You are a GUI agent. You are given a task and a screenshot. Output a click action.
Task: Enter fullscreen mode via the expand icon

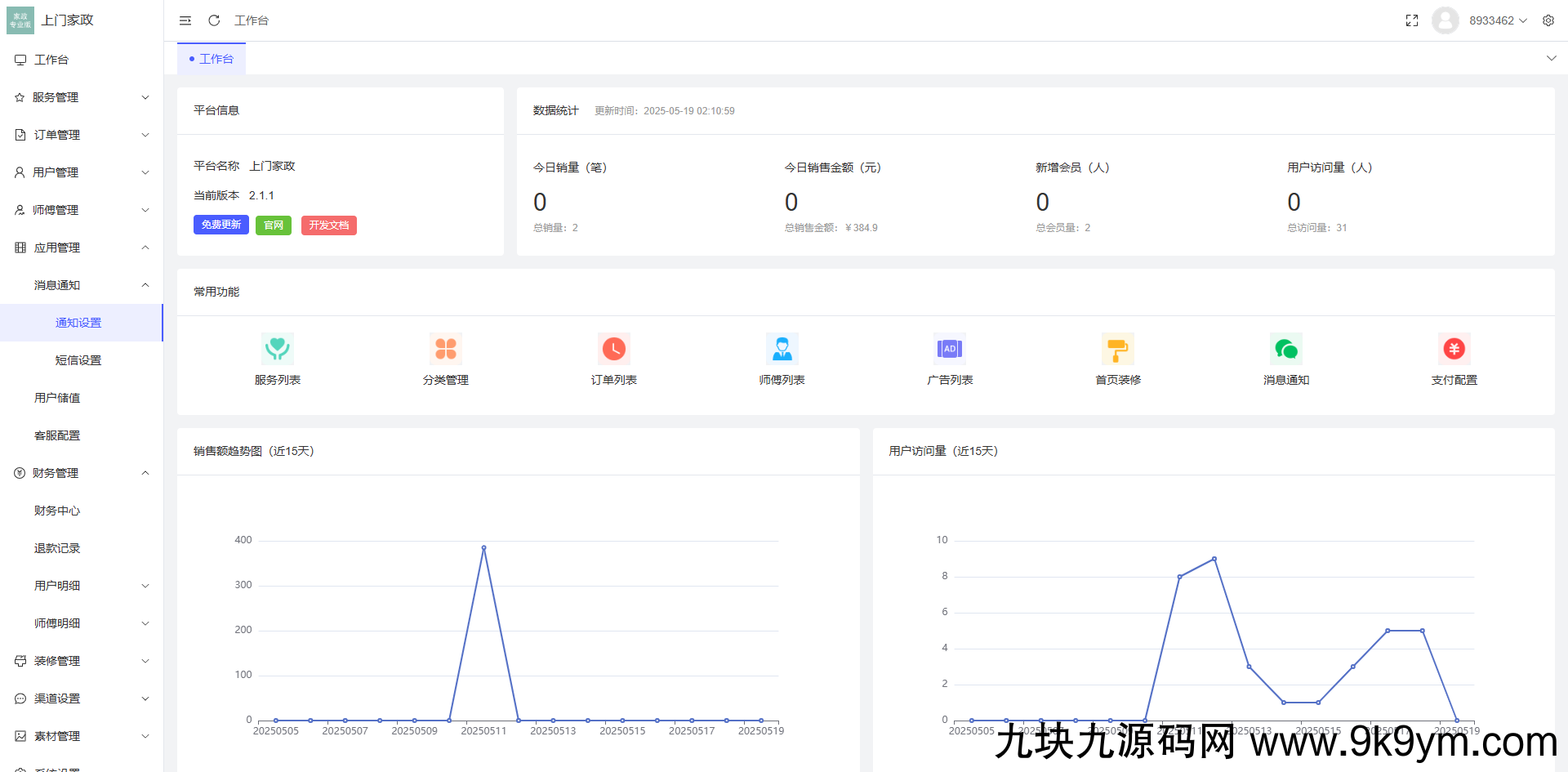click(x=1412, y=20)
